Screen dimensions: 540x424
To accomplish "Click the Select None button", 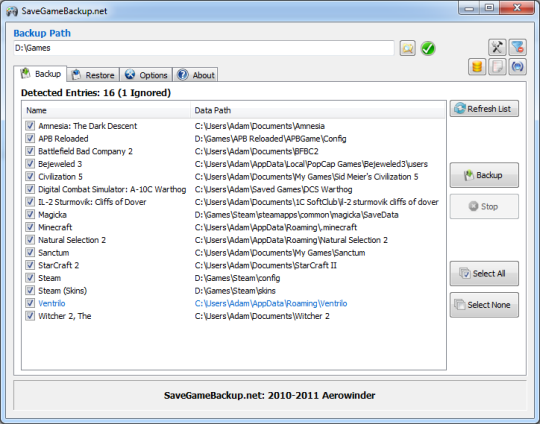I will coord(484,305).
